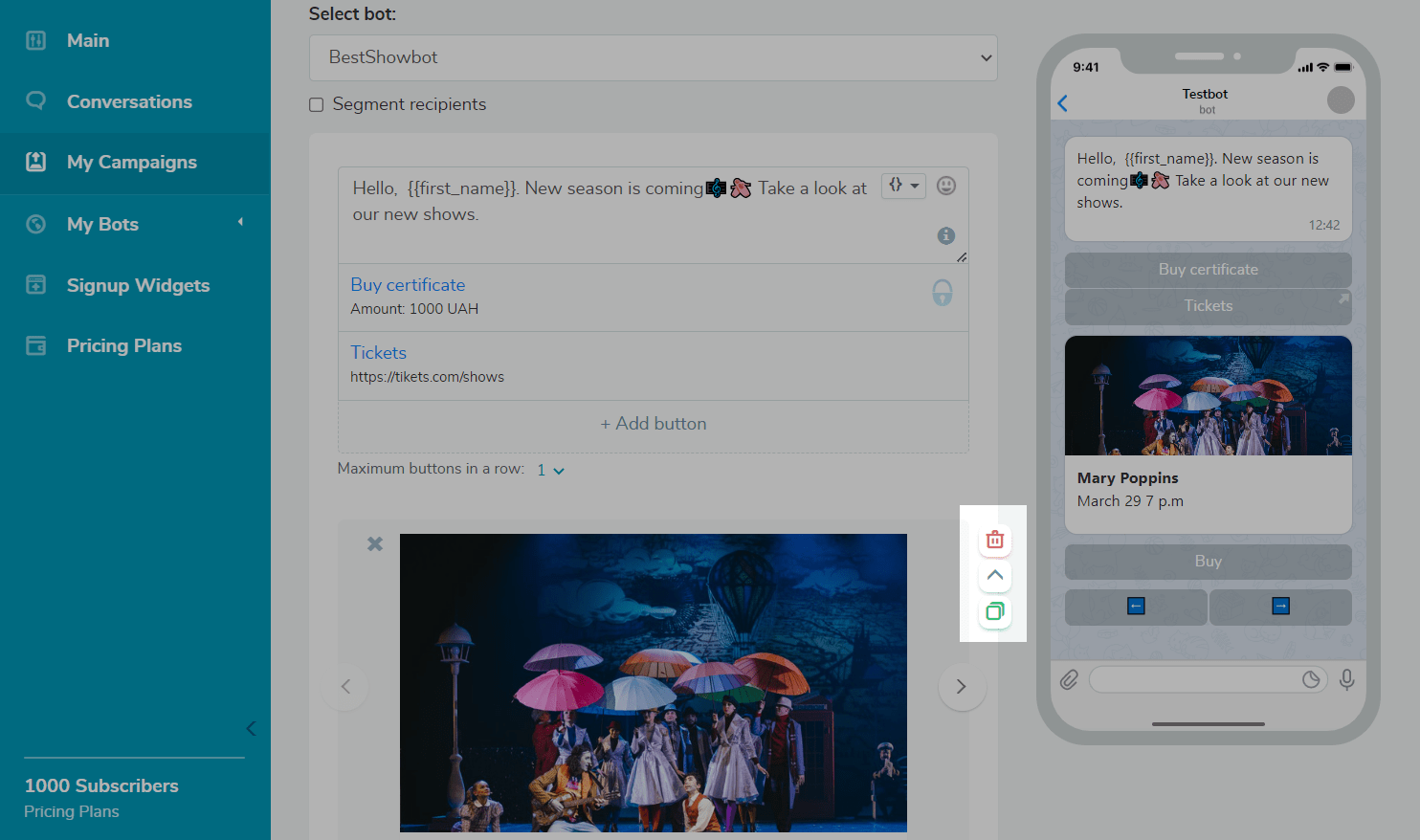Click the move-up chevron icon
Image resolution: width=1420 pixels, height=840 pixels.
pyautogui.click(x=994, y=575)
